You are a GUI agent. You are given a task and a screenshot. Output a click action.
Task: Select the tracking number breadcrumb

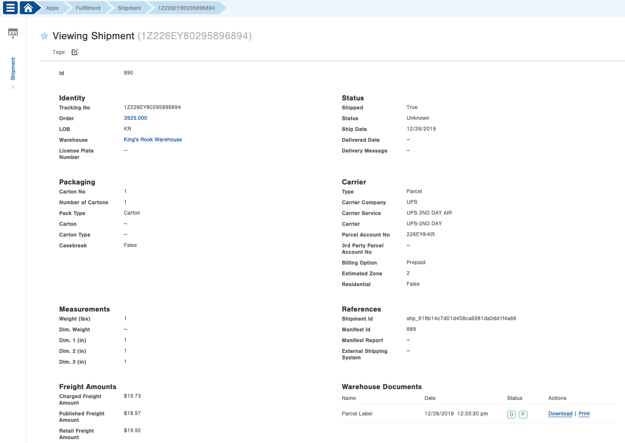(186, 8)
